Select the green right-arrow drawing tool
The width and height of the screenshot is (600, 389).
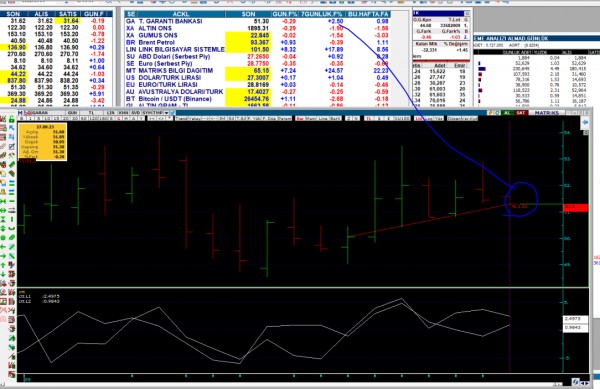(3, 256)
